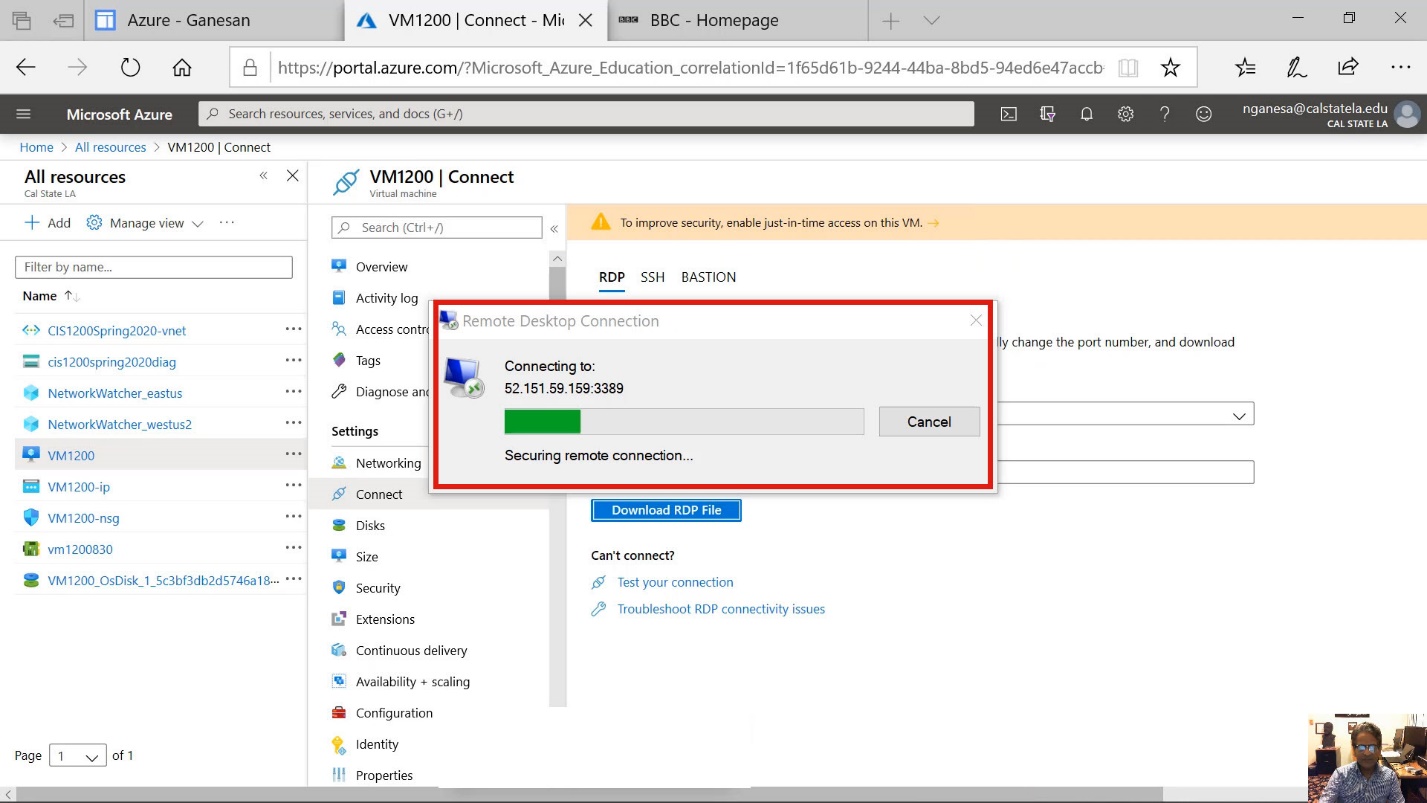The image size is (1427, 803).
Task: Switch to the SSH tab
Action: point(652,277)
